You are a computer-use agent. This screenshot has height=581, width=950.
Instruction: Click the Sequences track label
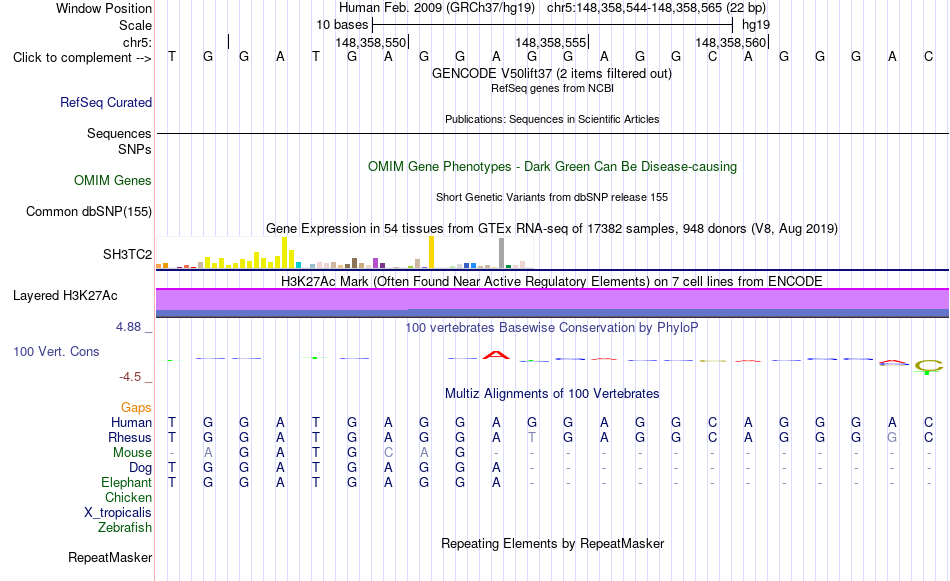119,133
